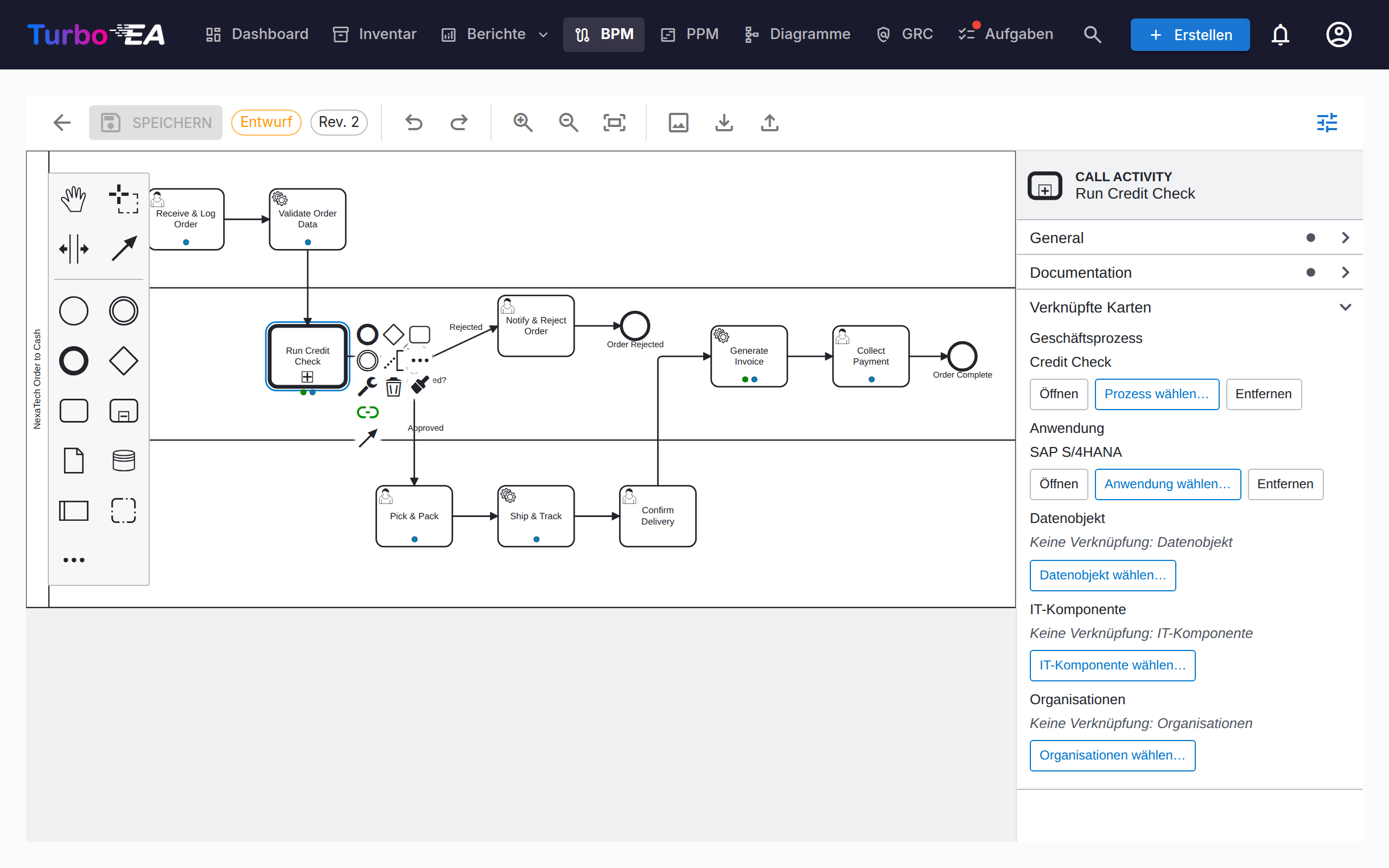Click the fit-to-viewport icon

(x=614, y=123)
